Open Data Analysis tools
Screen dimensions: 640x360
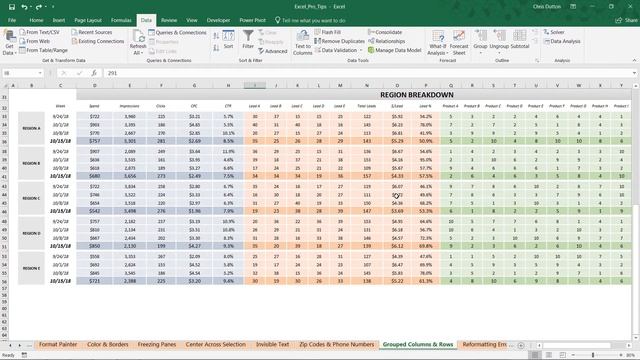[562, 41]
